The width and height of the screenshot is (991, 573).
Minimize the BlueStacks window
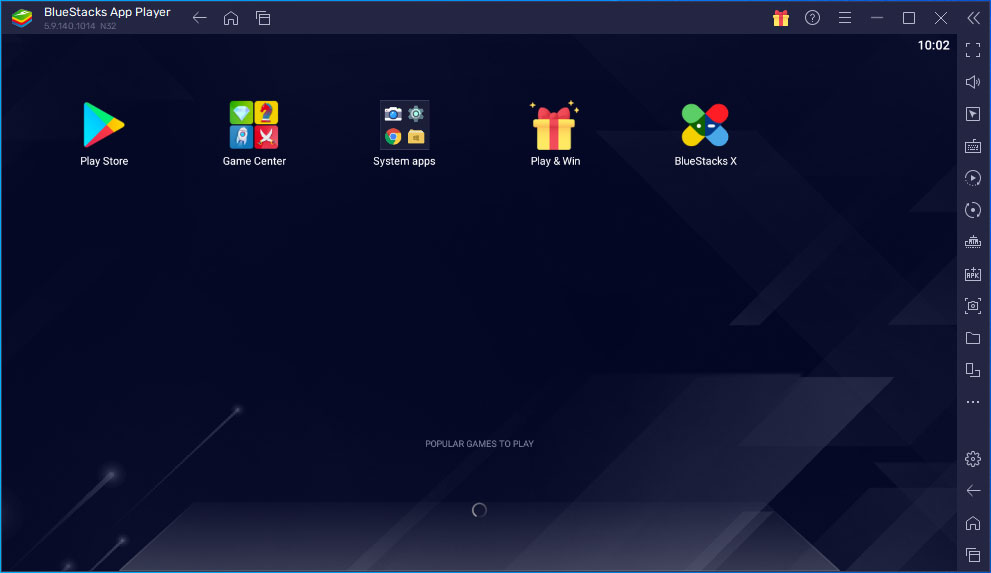877,18
